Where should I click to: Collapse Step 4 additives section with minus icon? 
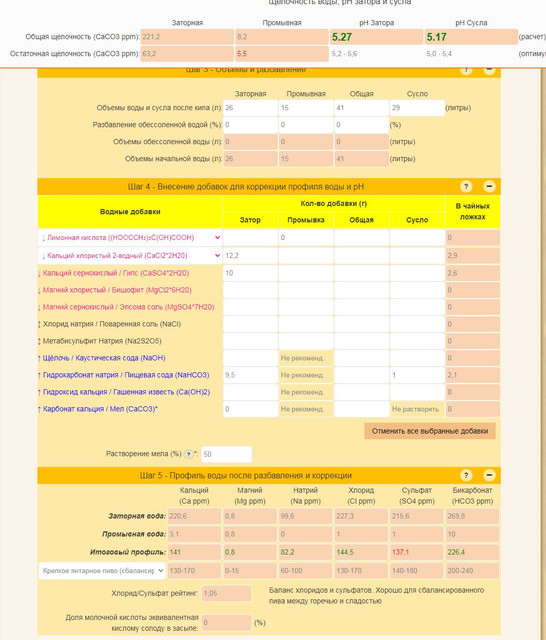click(x=489, y=187)
